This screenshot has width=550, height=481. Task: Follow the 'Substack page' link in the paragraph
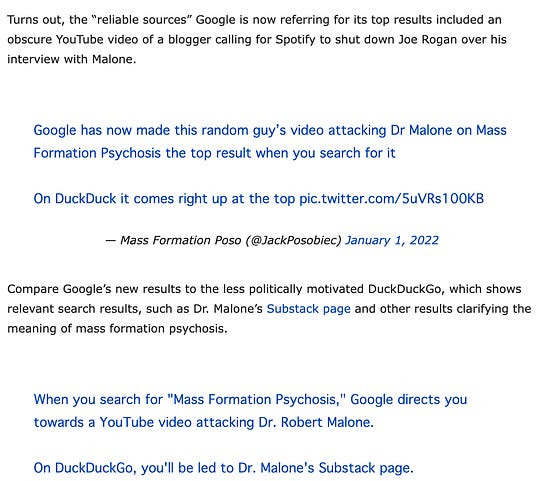tap(308, 309)
